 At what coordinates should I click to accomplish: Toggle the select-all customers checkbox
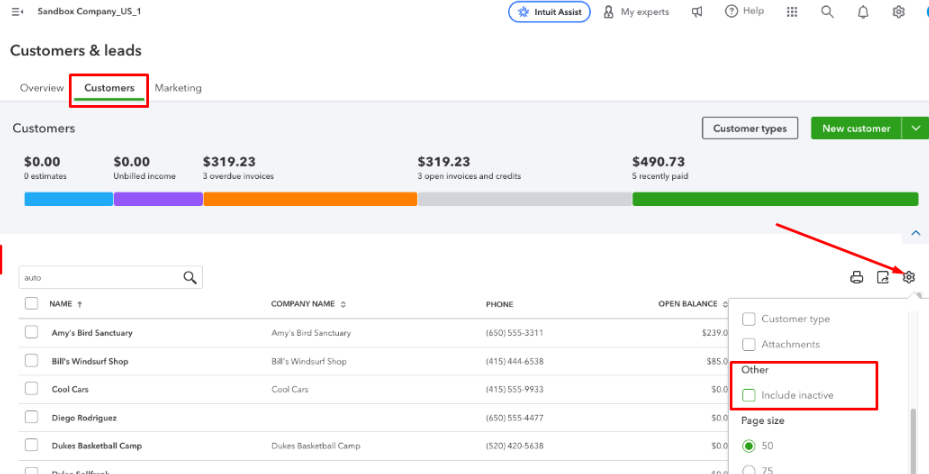pos(31,303)
